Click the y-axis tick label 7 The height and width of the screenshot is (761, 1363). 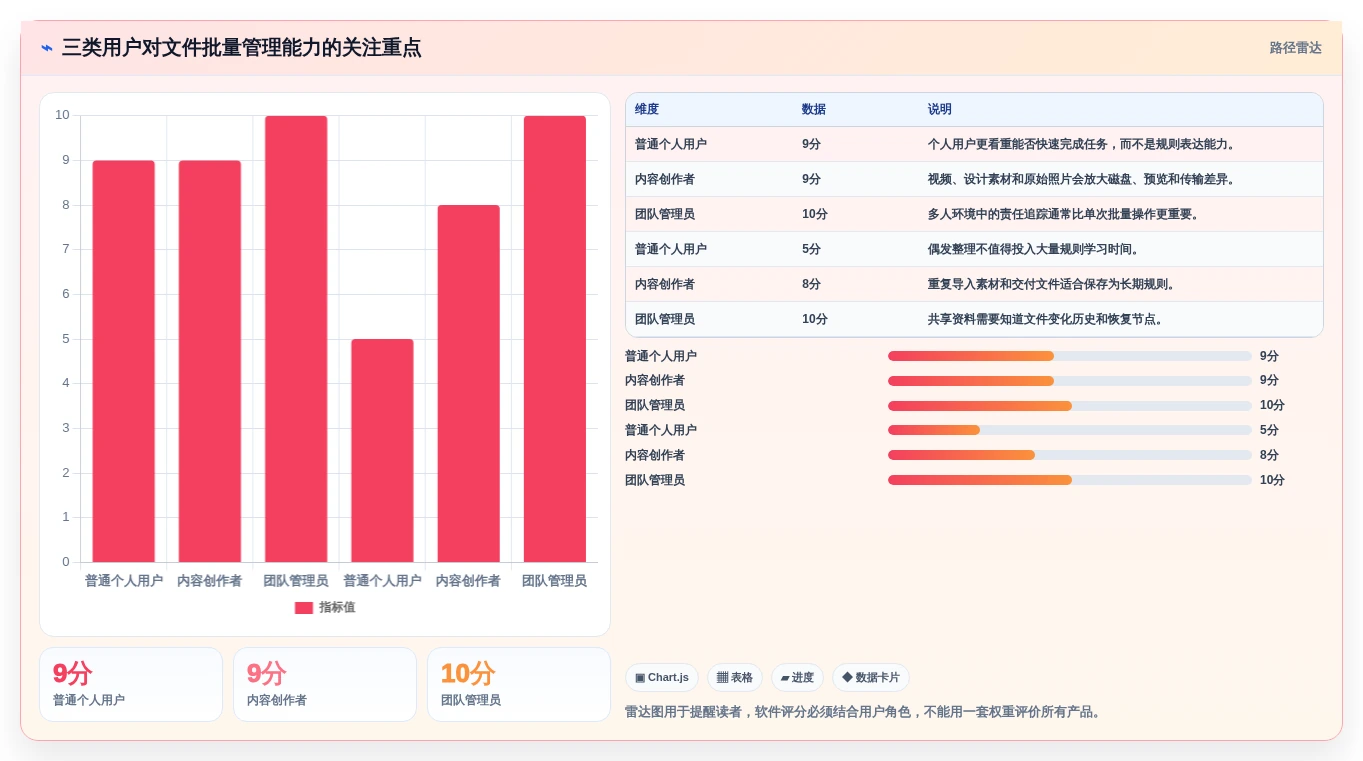pos(66,249)
